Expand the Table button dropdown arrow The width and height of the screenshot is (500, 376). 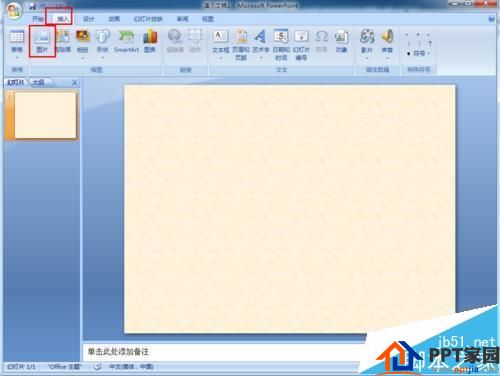(x=17, y=58)
